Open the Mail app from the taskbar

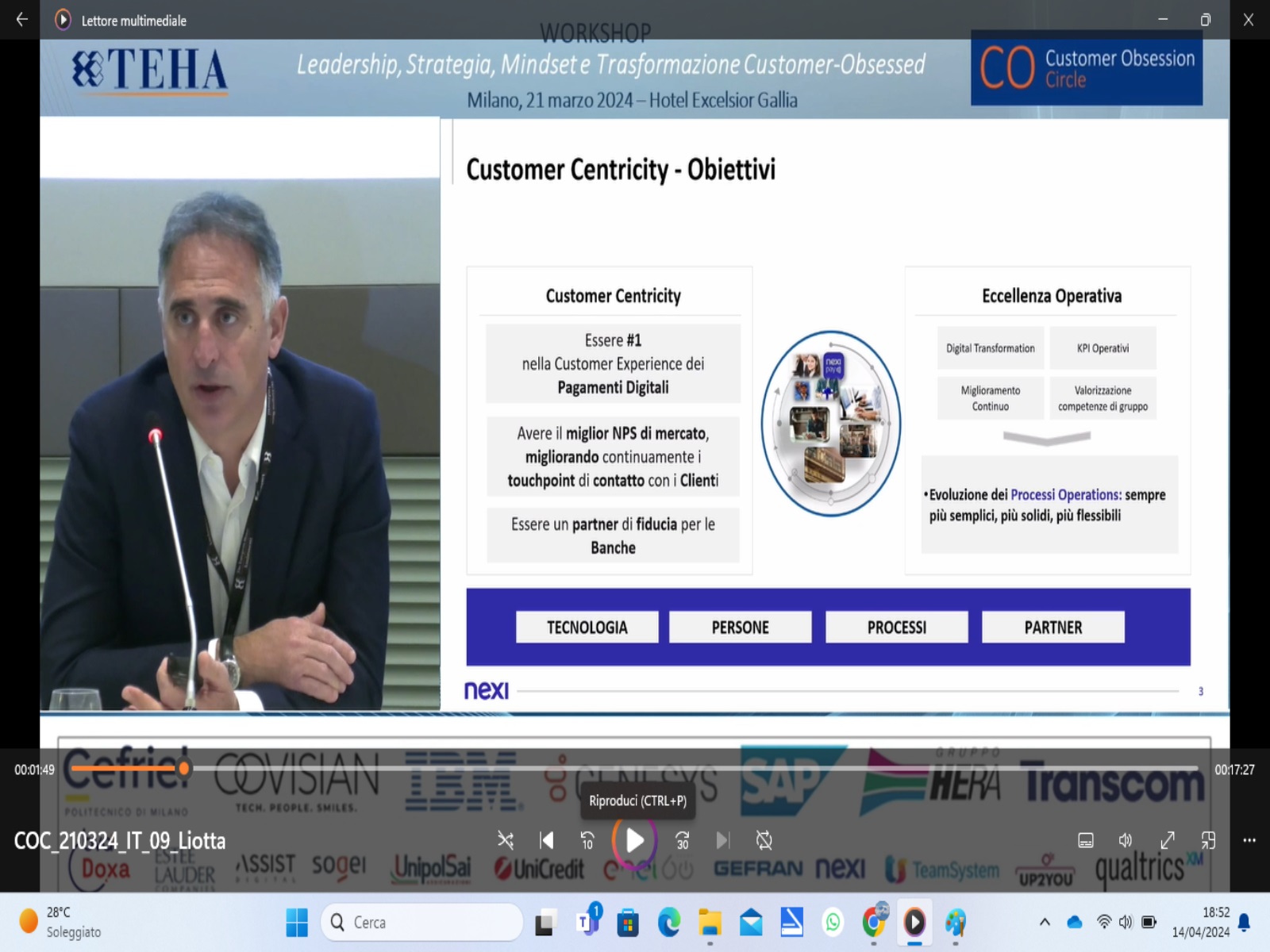point(751,923)
